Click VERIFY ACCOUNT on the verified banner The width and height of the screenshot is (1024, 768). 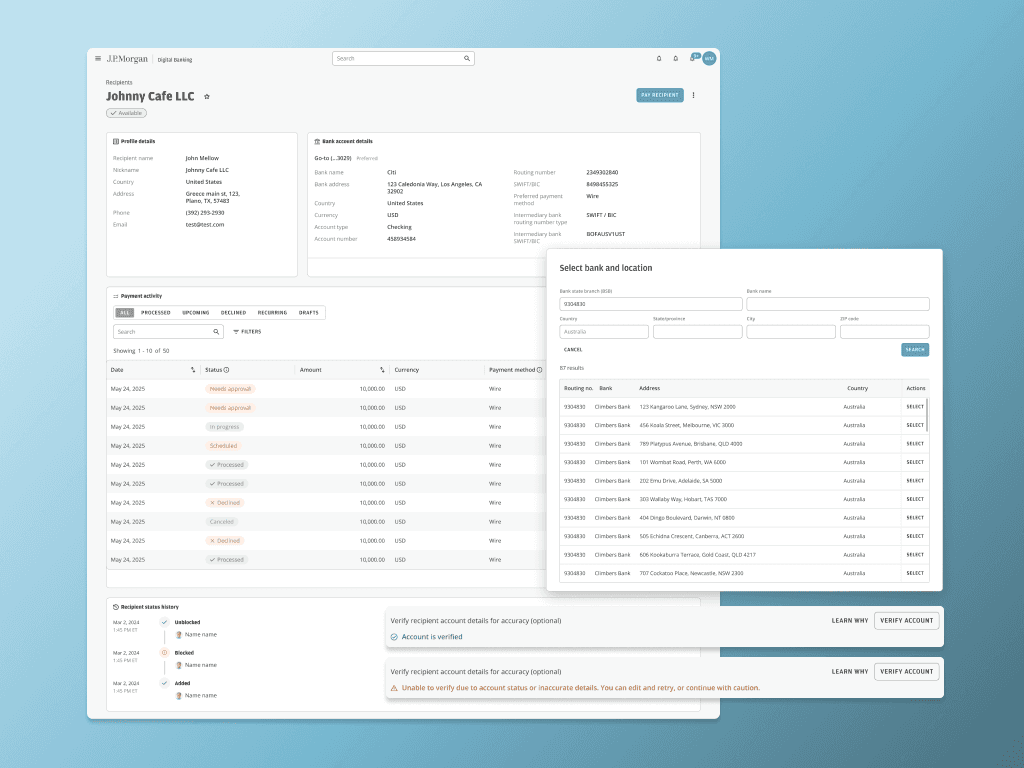tap(906, 620)
